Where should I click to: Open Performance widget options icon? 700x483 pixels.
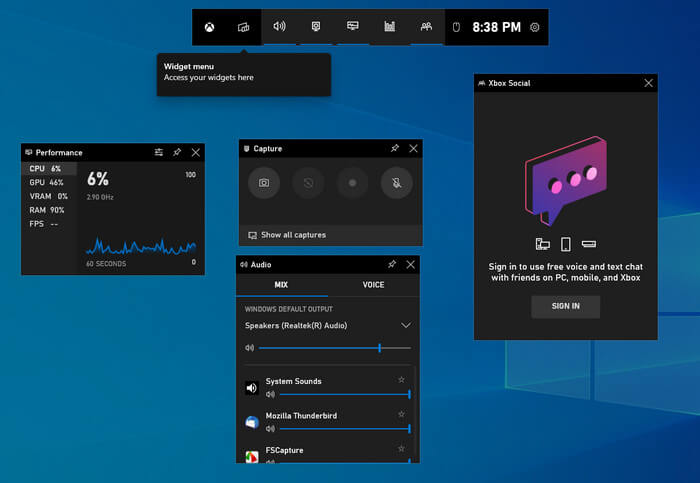(158, 152)
